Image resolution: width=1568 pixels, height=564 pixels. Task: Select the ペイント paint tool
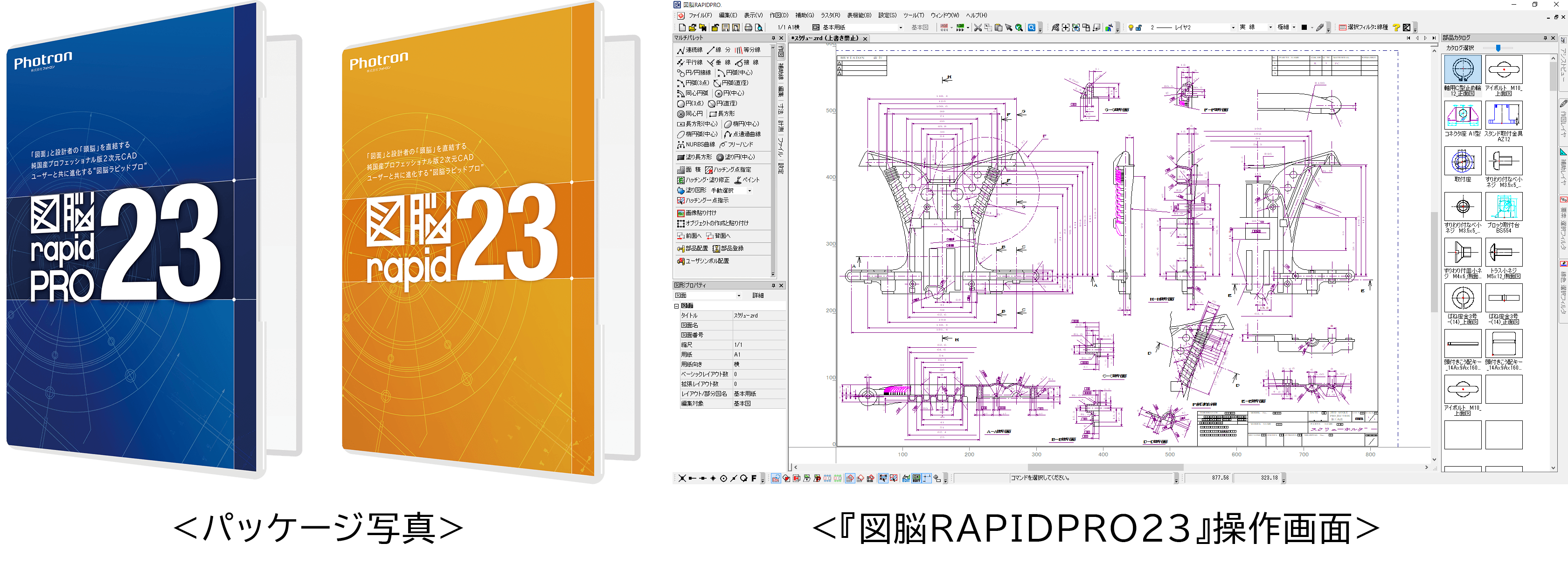(747, 180)
